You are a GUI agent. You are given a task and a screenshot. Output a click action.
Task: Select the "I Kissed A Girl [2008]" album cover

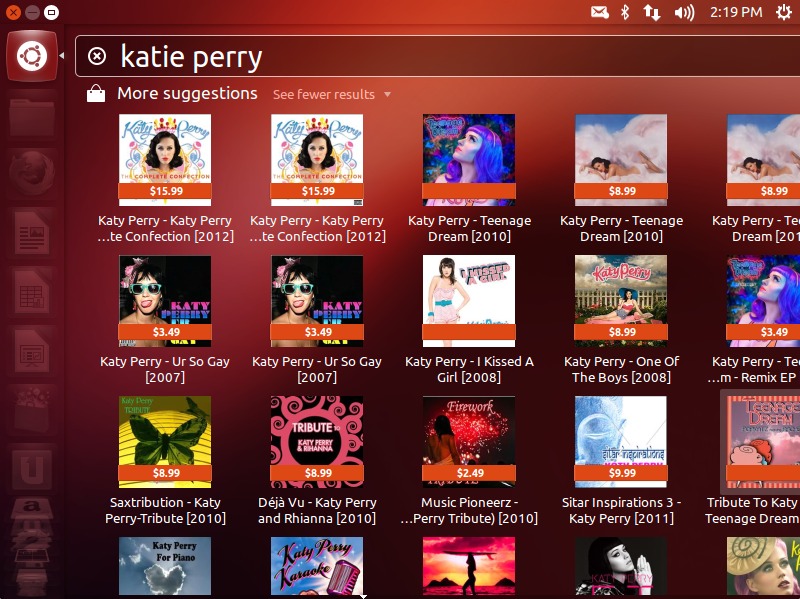pos(469,301)
